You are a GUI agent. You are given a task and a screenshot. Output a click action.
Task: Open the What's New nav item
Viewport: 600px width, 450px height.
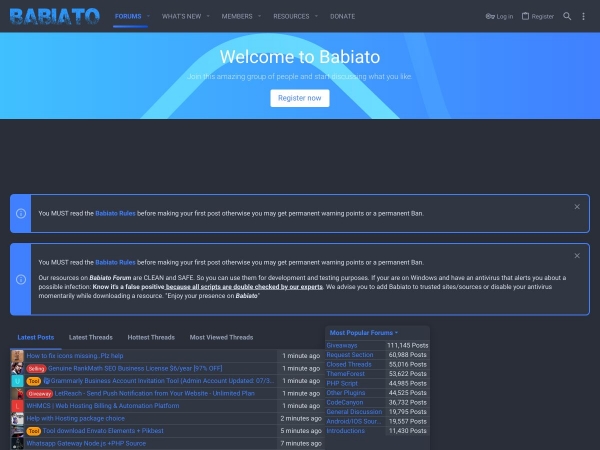[x=181, y=16]
